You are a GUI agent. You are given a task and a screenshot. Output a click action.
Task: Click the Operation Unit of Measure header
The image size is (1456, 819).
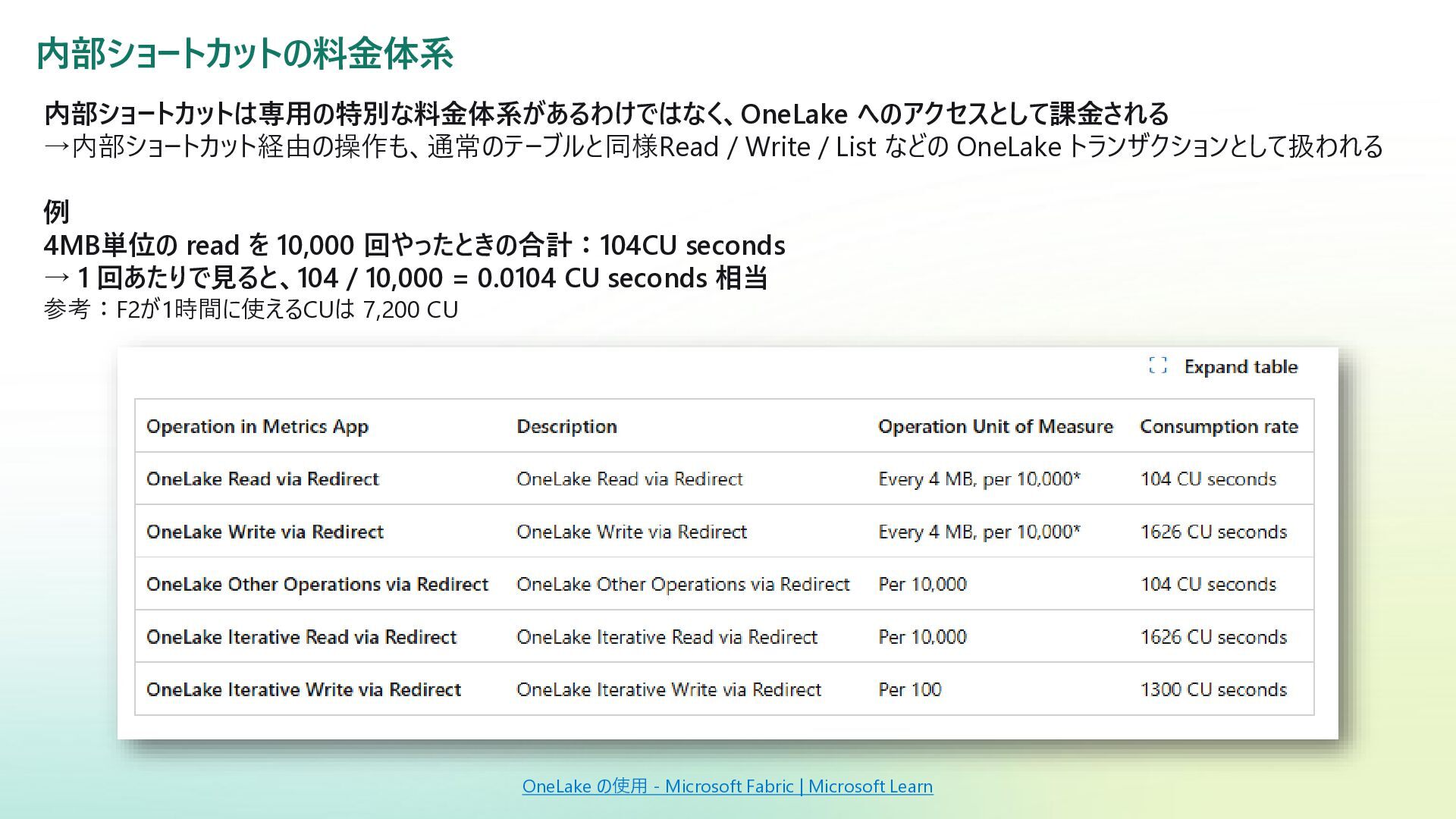(995, 426)
